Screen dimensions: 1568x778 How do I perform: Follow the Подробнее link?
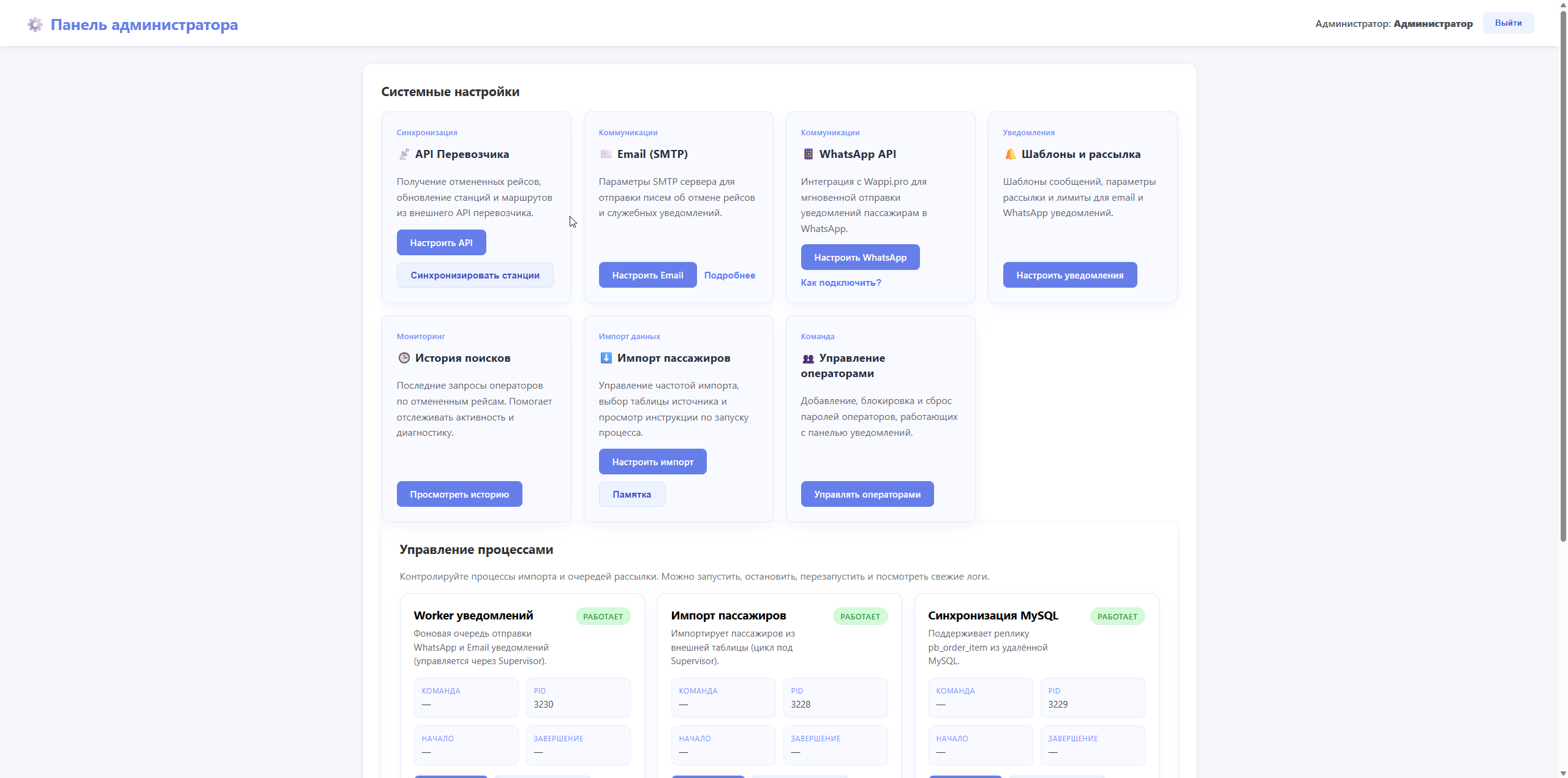(729, 275)
